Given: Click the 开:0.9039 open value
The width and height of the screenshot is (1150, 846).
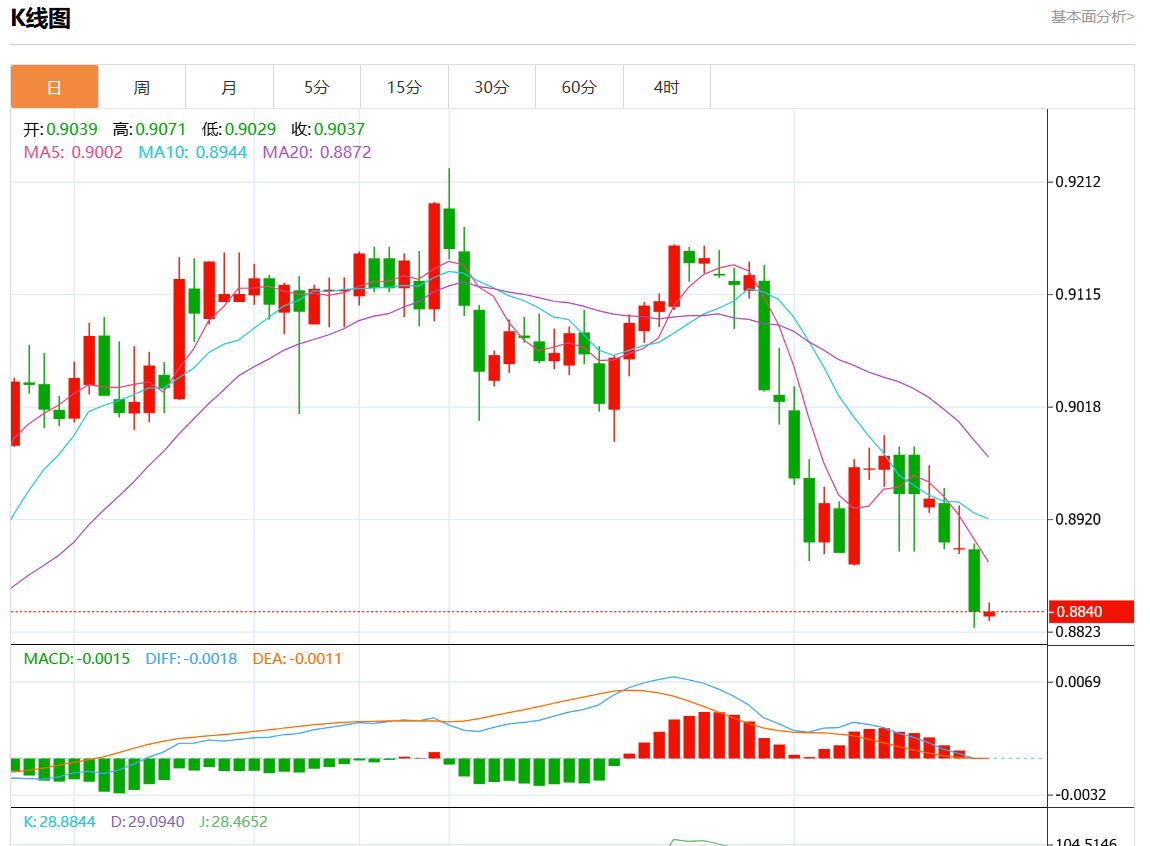Looking at the screenshot, I should click(60, 130).
